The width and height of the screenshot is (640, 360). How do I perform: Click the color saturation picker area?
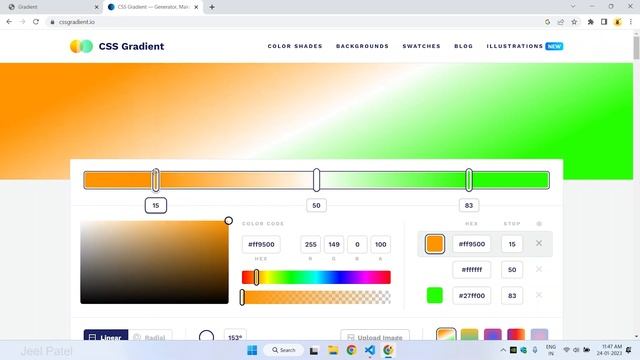pyautogui.click(x=154, y=262)
